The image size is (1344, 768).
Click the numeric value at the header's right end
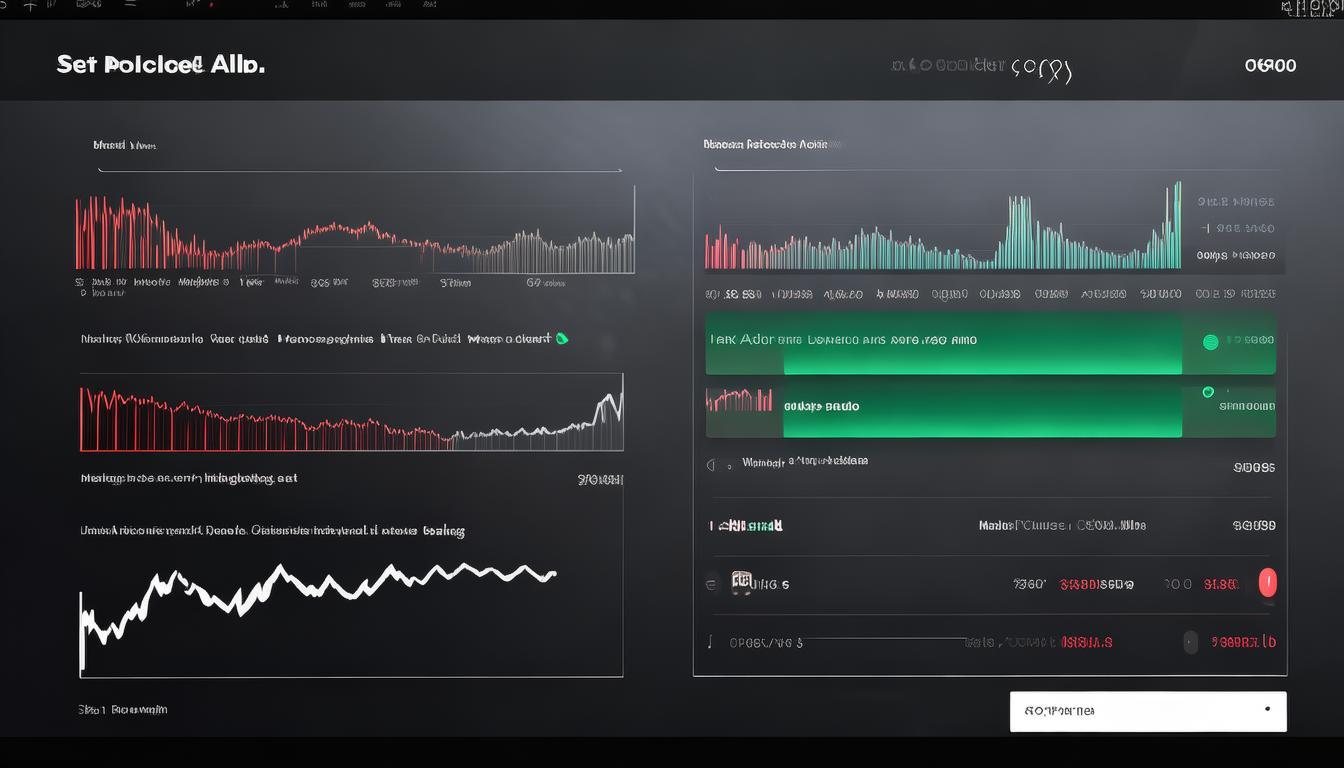coord(1270,66)
